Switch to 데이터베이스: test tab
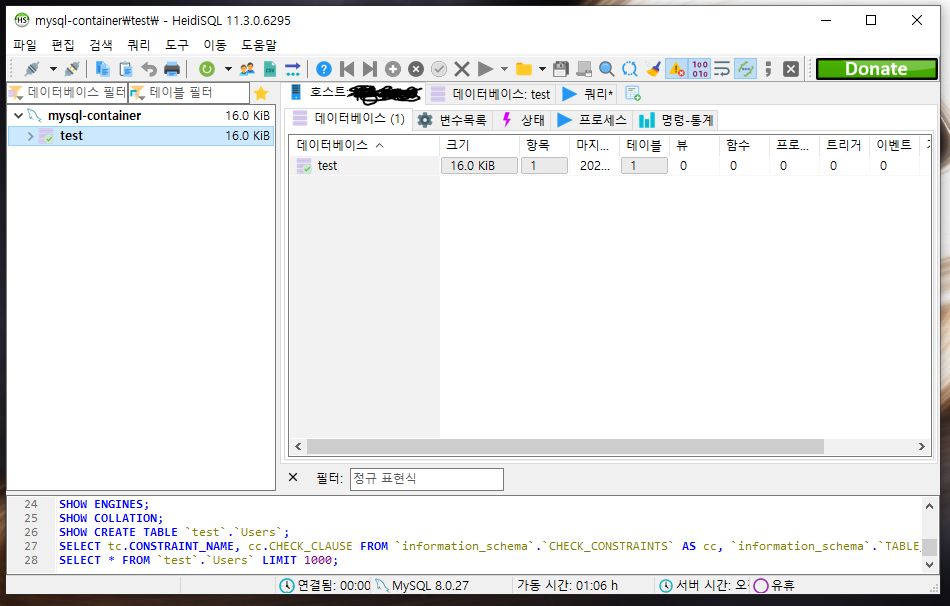 point(490,94)
